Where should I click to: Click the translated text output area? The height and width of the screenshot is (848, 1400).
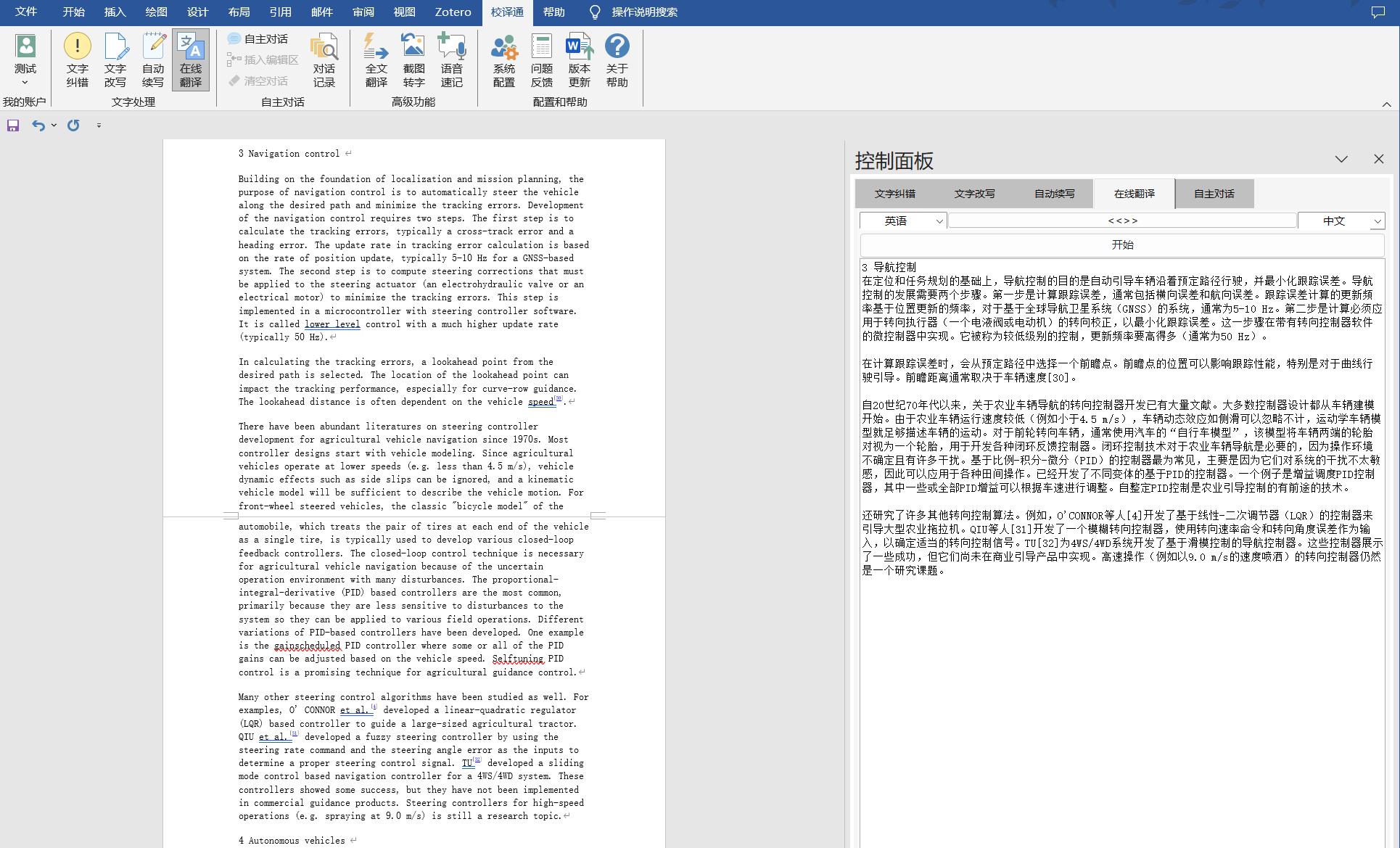coord(1122,553)
